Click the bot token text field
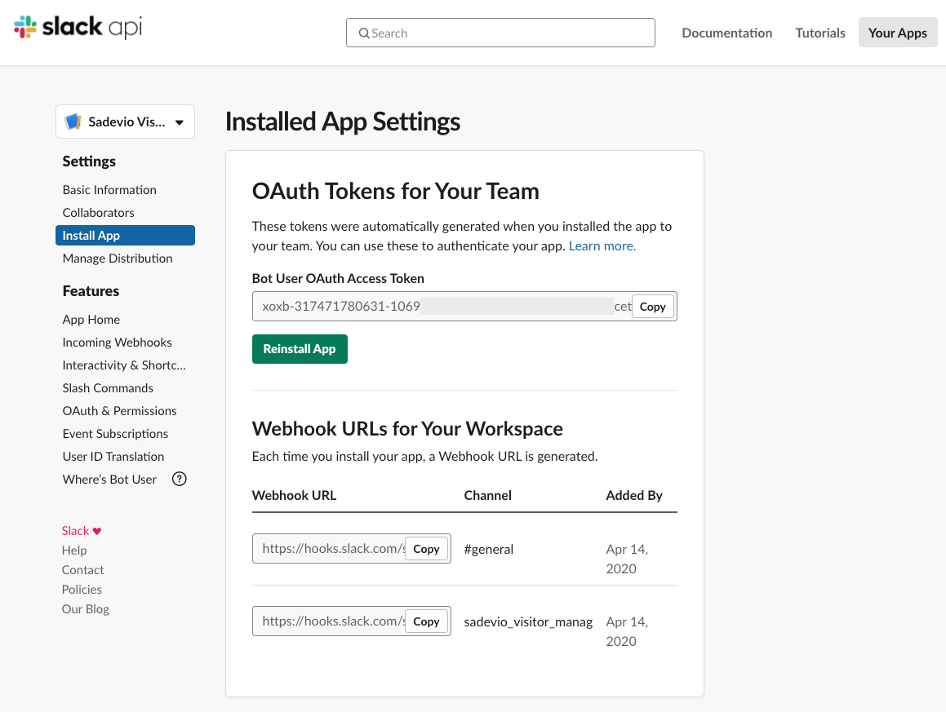Screen dimensions: 946x712 pos(442,307)
